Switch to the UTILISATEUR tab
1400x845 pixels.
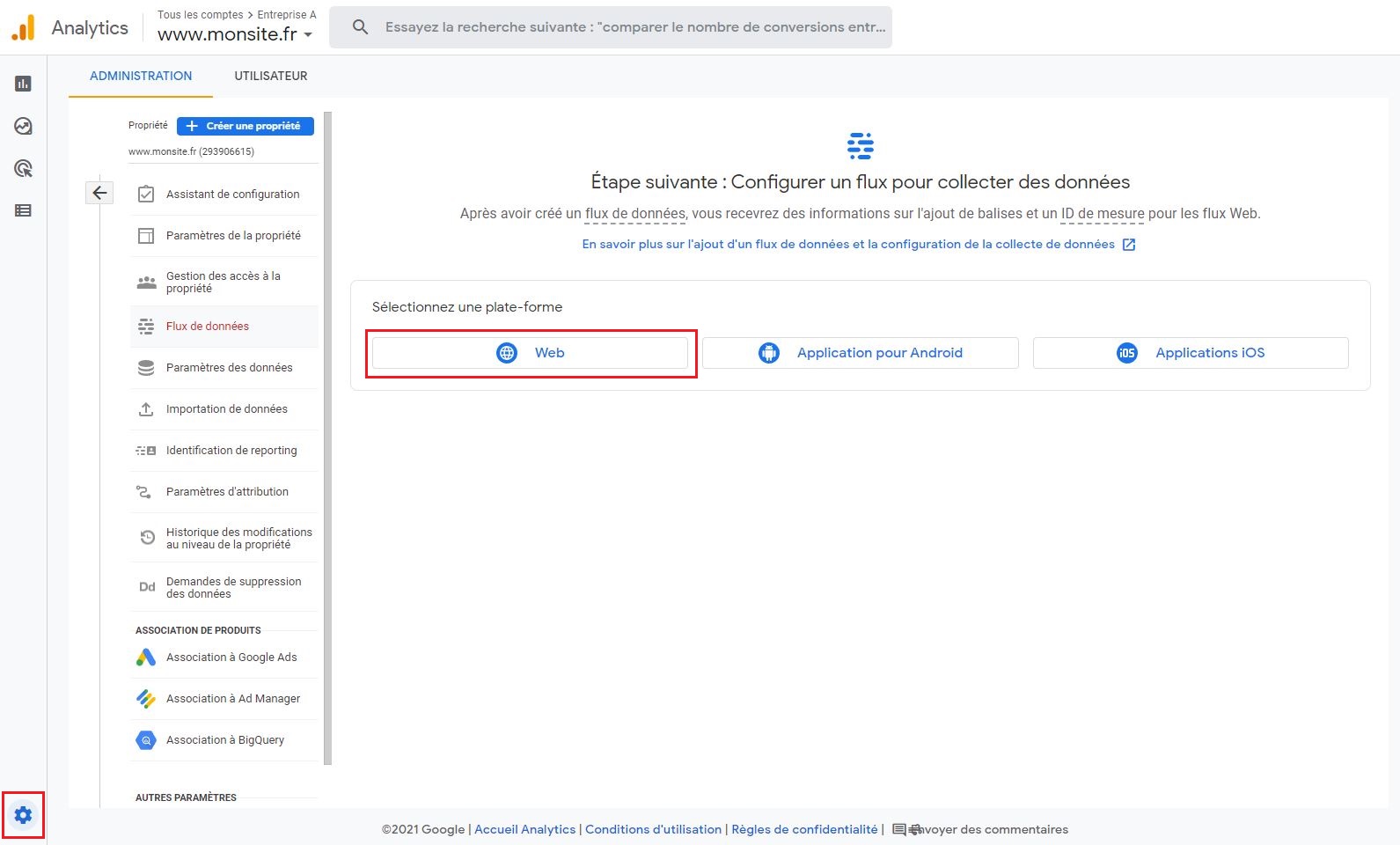click(270, 76)
